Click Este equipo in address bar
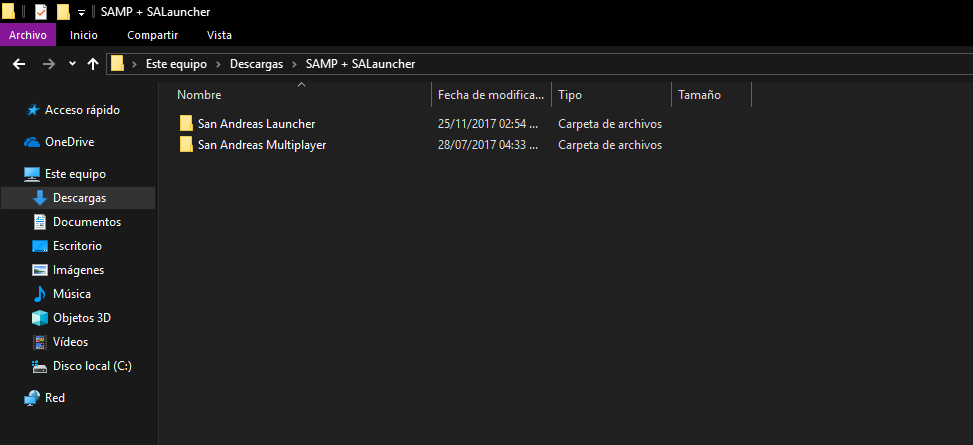Image resolution: width=973 pixels, height=445 pixels. (176, 64)
